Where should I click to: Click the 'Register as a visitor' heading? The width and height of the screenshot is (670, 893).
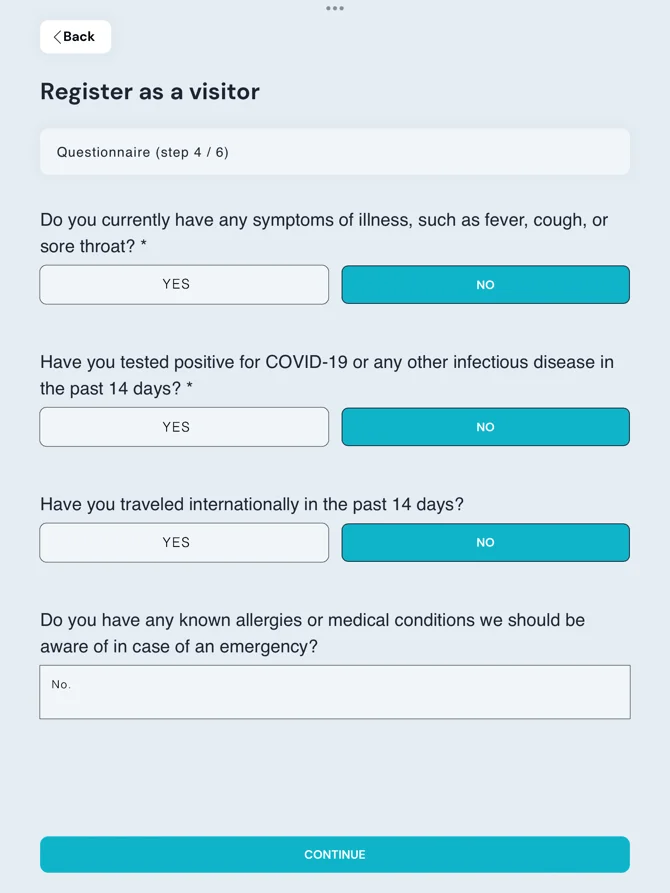point(149,91)
